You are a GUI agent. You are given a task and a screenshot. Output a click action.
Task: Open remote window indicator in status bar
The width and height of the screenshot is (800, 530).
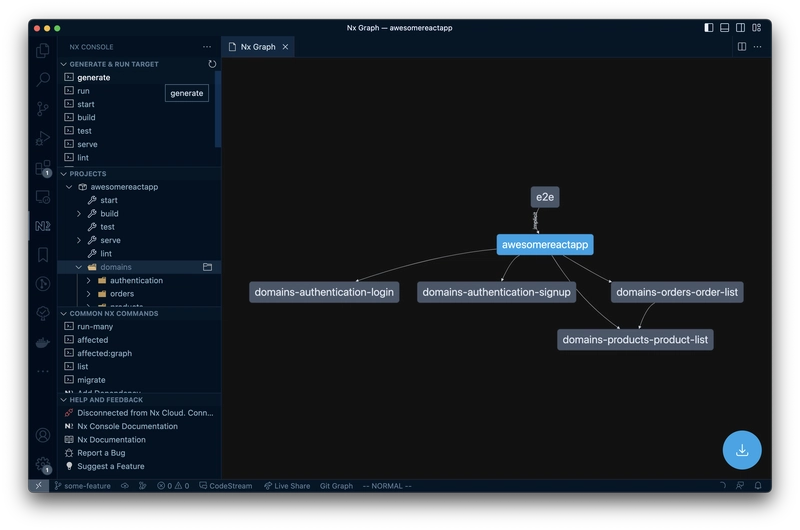(x=39, y=486)
